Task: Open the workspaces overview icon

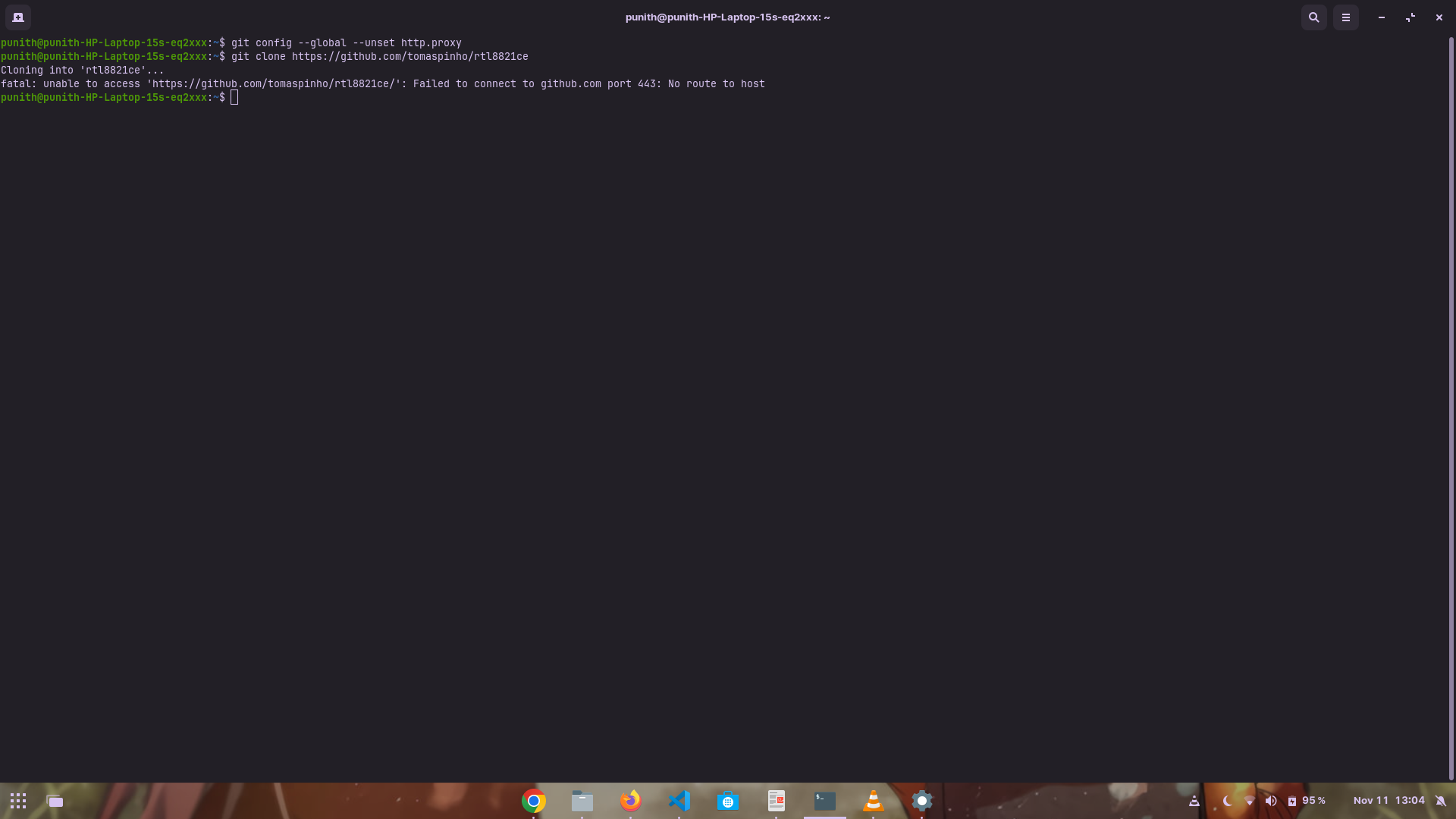Action: pos(55,801)
